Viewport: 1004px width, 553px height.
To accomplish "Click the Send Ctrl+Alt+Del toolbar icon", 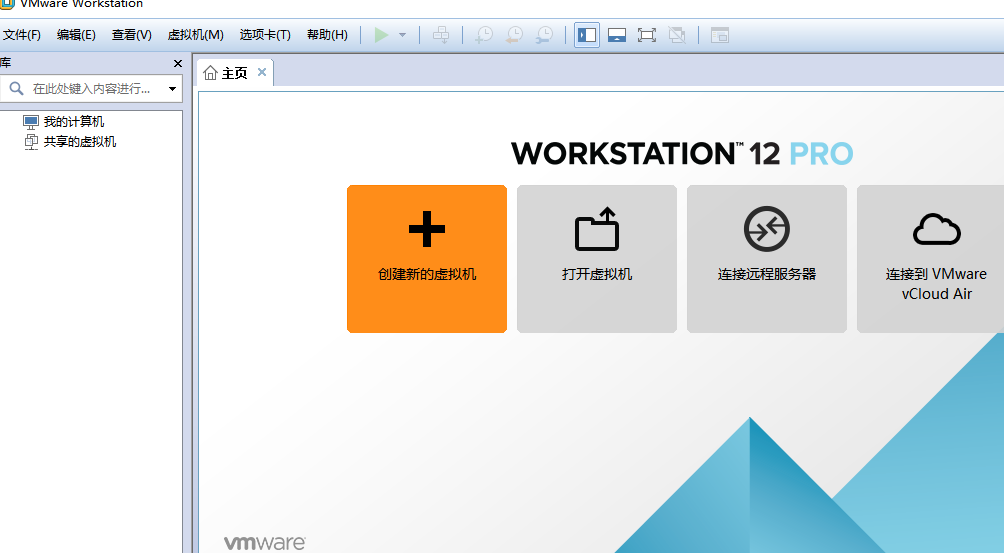I will coord(441,35).
